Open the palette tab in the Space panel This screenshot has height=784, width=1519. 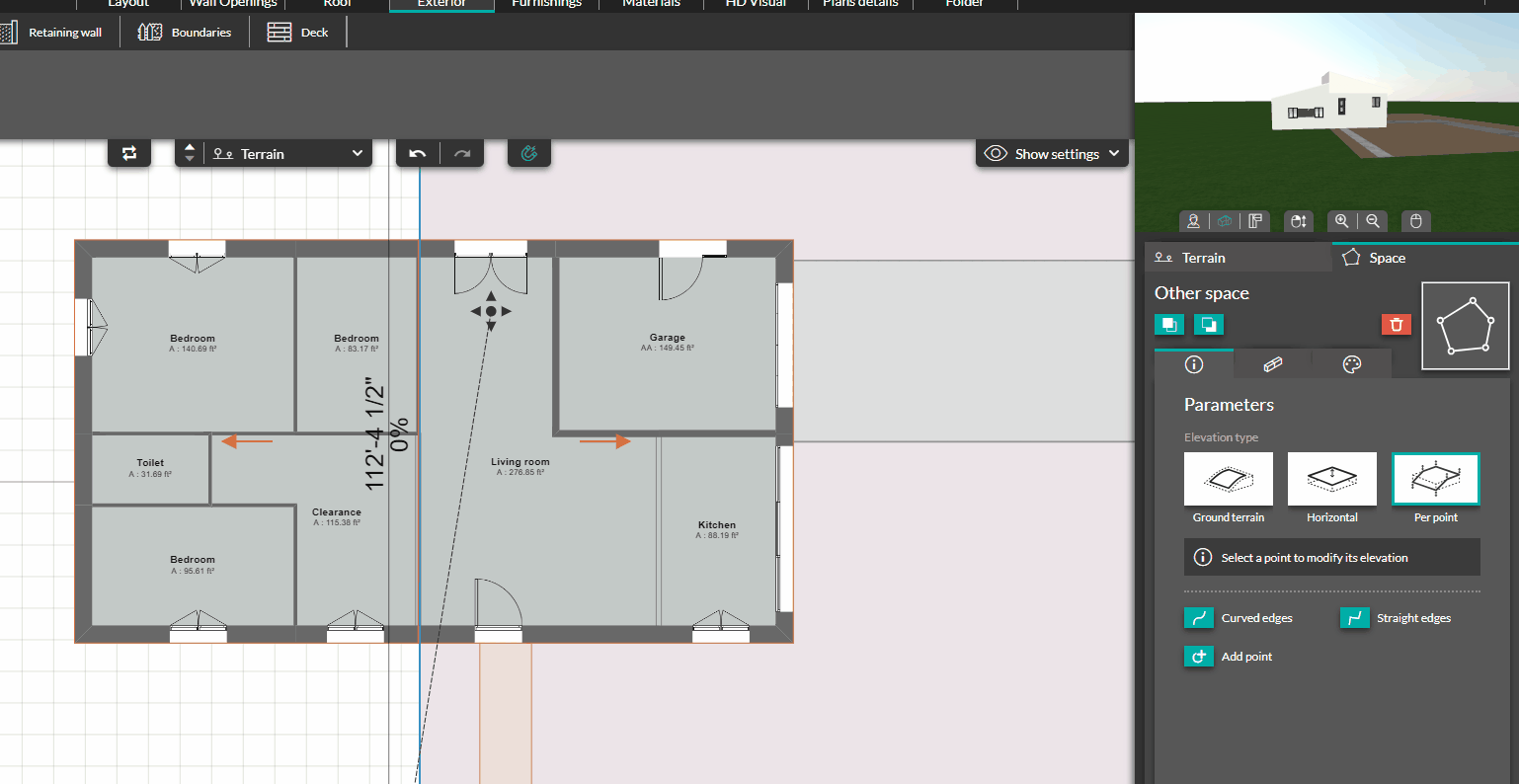pos(1352,363)
